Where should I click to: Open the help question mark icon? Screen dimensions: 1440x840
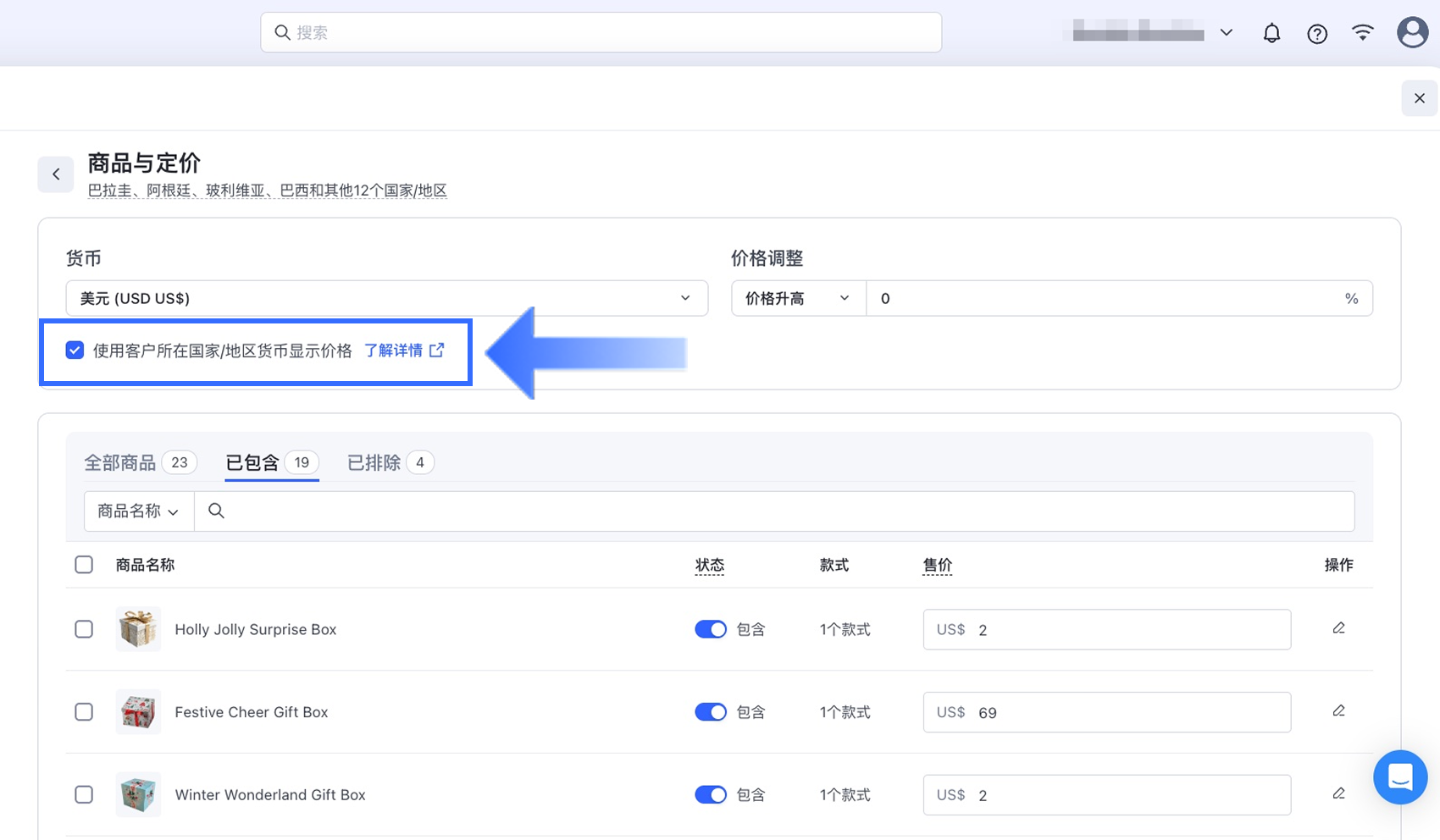1317,33
